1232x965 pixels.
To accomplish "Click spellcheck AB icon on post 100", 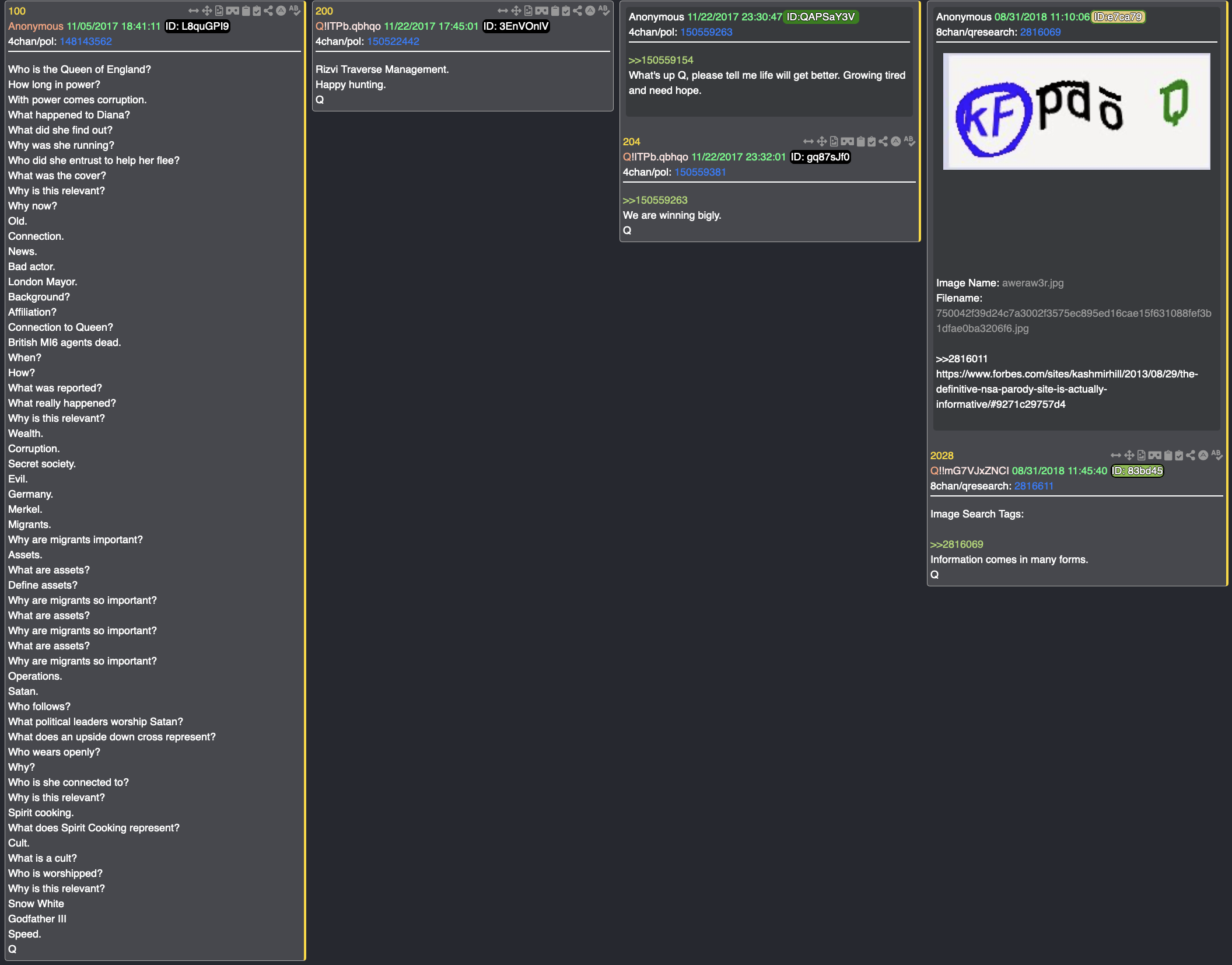I will (295, 11).
